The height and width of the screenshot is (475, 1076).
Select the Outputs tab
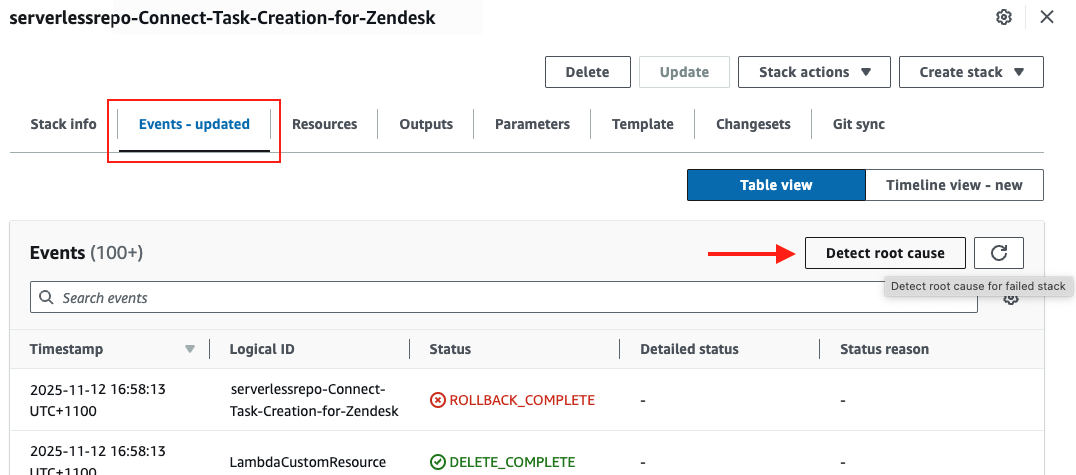[426, 124]
